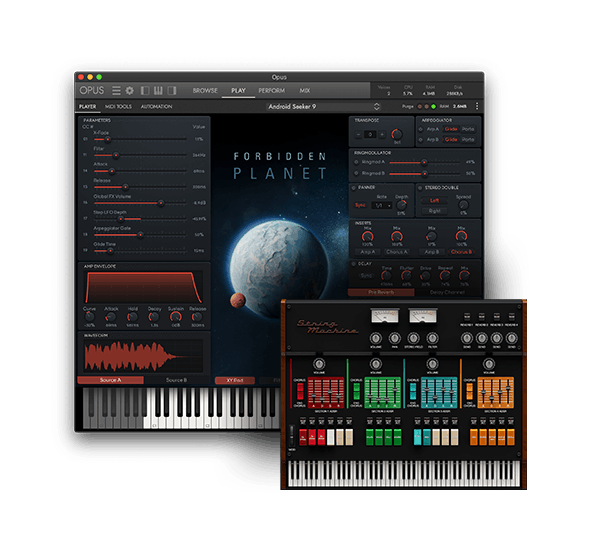The width and height of the screenshot is (600, 543).
Task: Select the Source B button
Action: 176,381
